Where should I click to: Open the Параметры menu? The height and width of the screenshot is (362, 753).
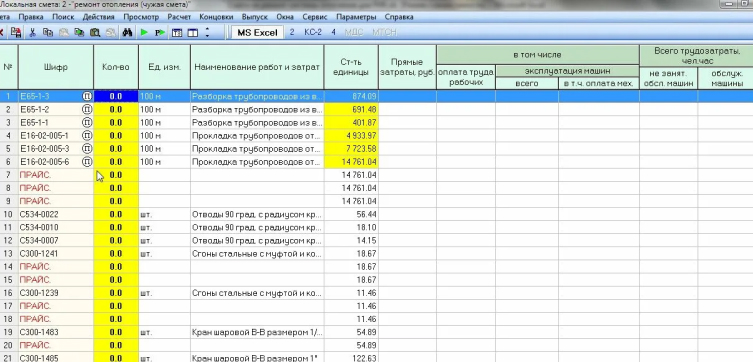356,17
